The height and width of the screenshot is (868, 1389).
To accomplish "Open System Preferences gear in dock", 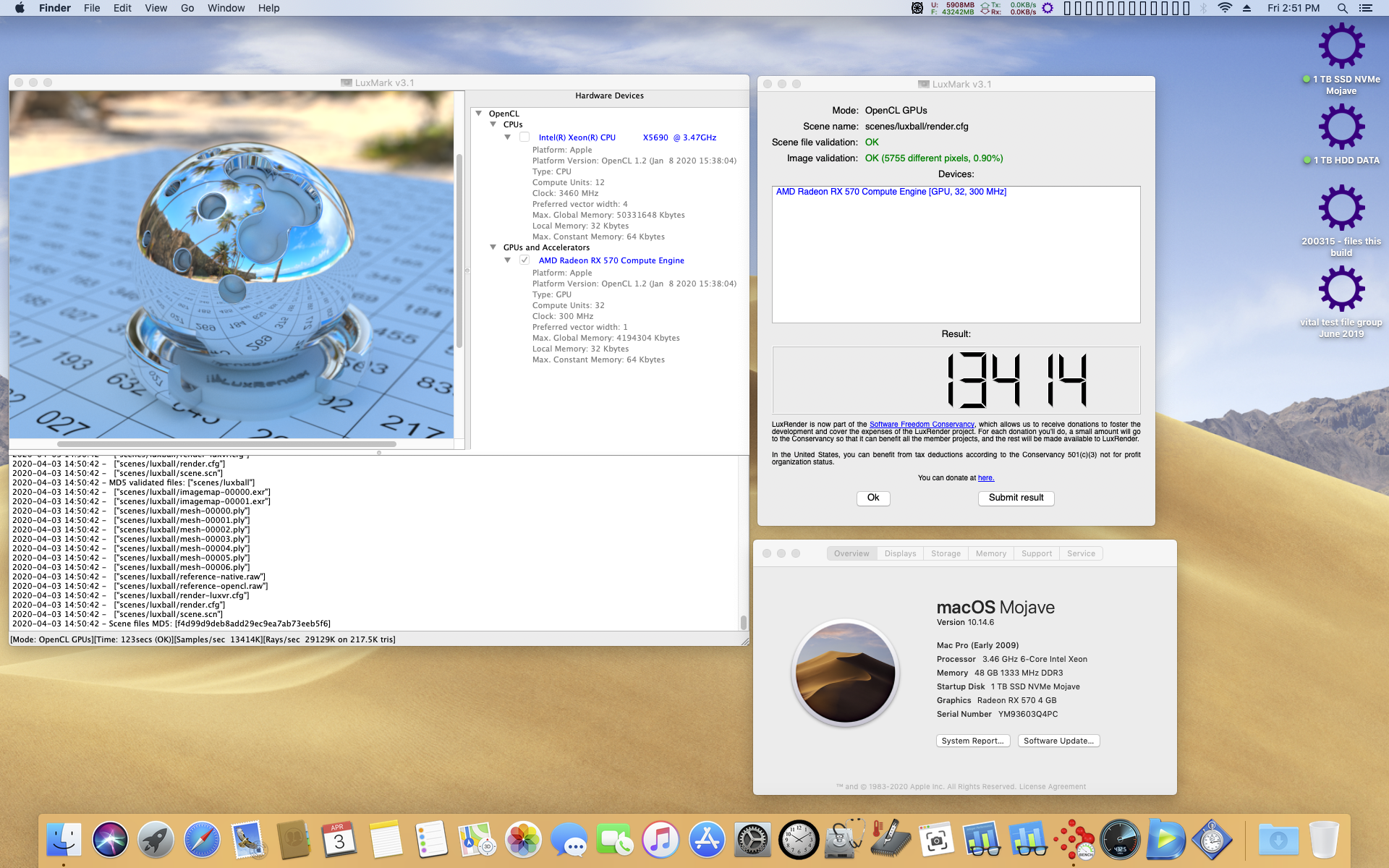I will point(753,840).
